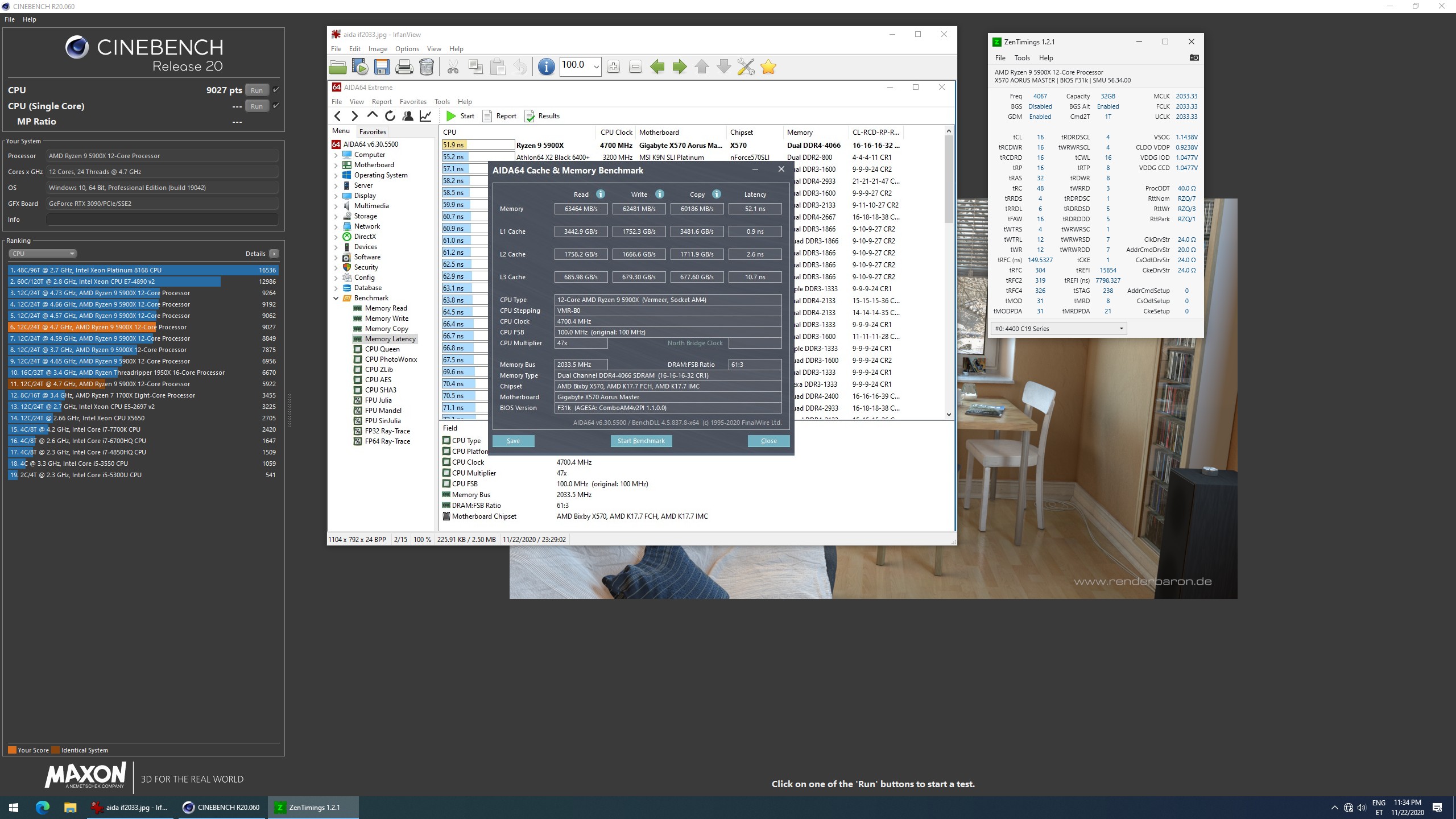Print the image from IrfanView toolbar
1456x819 pixels.
[x=404, y=67]
